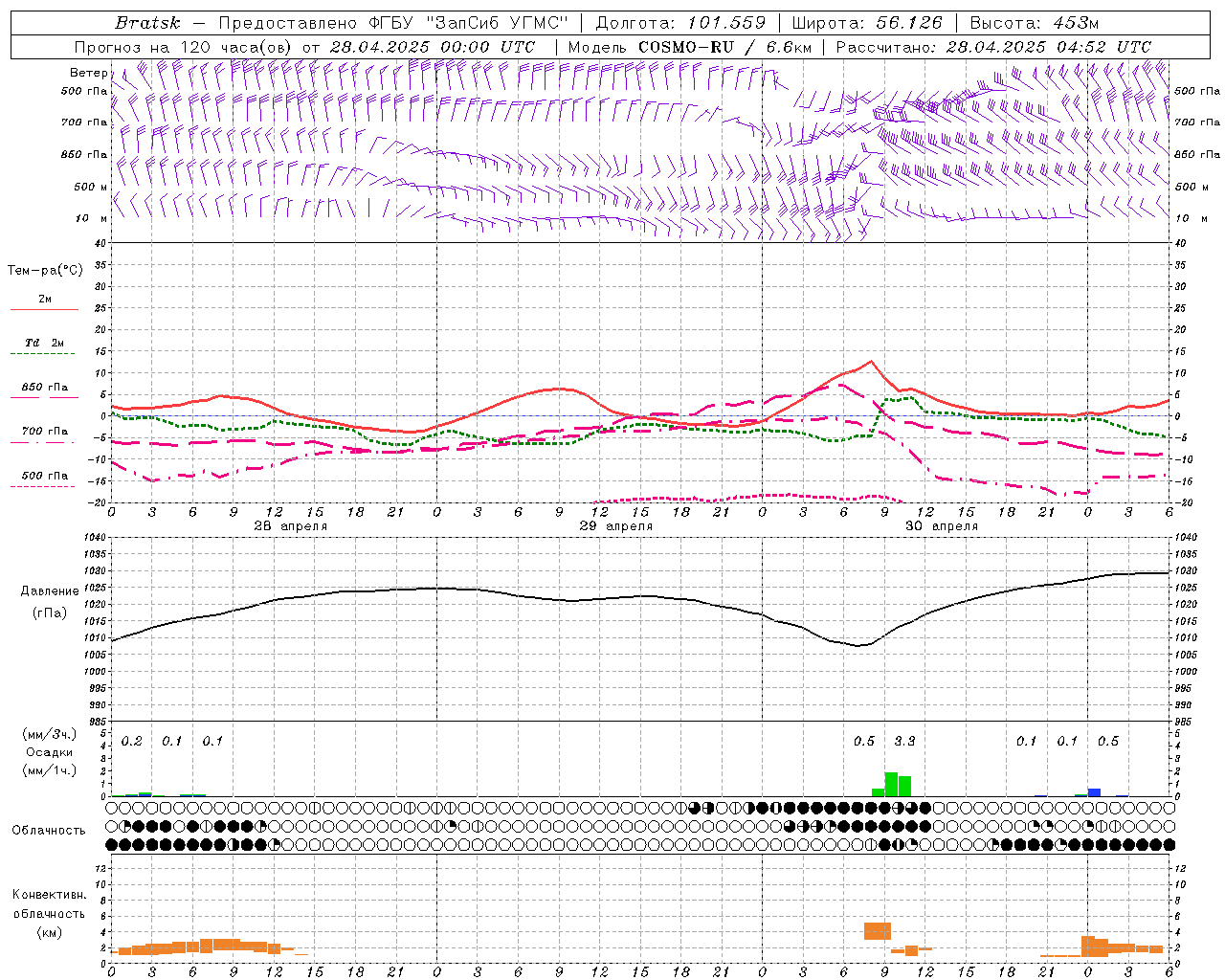The image size is (1225, 980).
Task: Click the 'Осадки' precipitation label
Action: (49, 752)
